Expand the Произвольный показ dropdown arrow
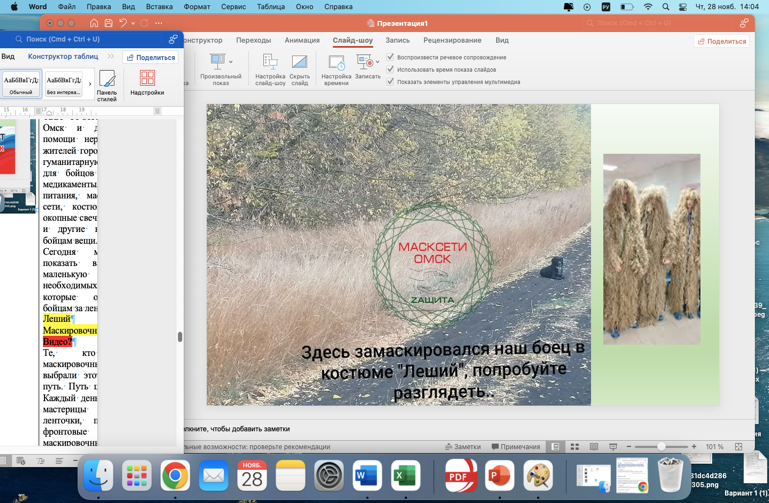This screenshot has height=503, width=769. [231, 62]
